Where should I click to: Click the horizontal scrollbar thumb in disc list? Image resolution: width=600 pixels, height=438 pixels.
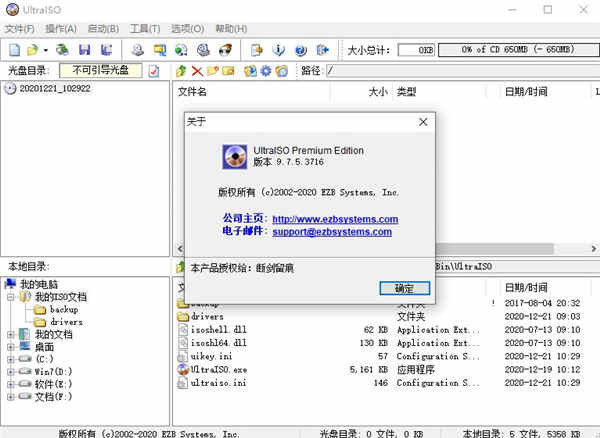tap(494, 249)
